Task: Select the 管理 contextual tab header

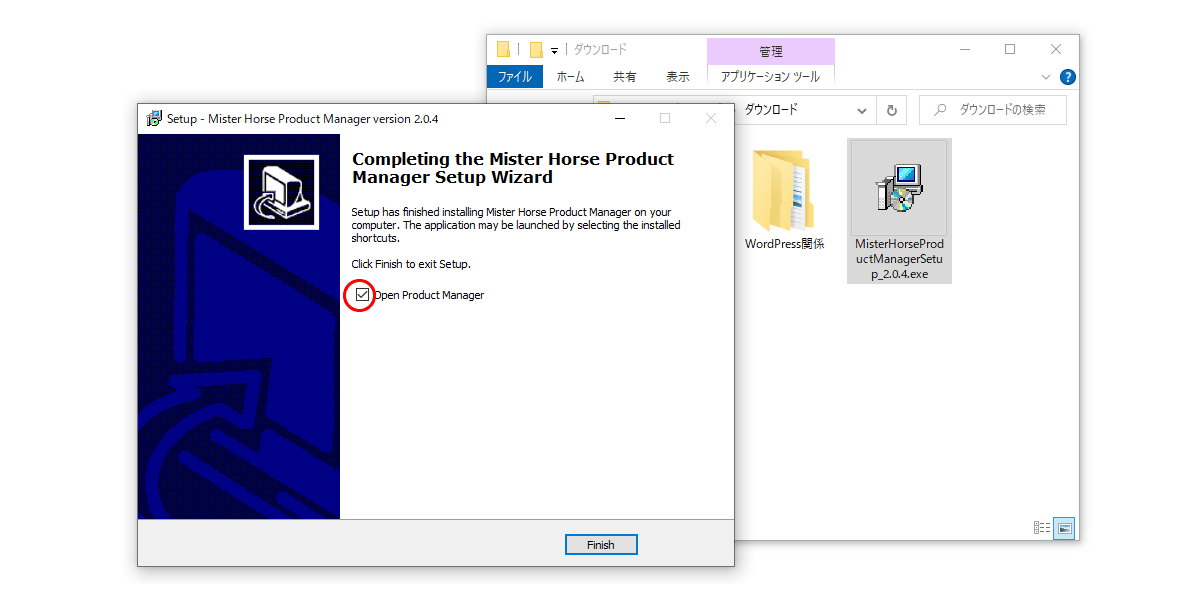Action: click(x=770, y=51)
